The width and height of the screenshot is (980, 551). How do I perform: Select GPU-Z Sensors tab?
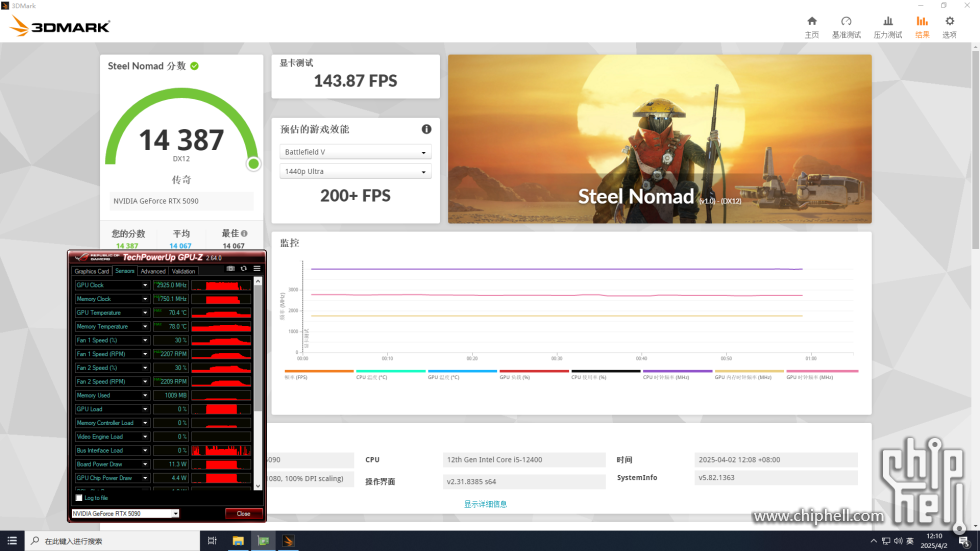(x=125, y=271)
